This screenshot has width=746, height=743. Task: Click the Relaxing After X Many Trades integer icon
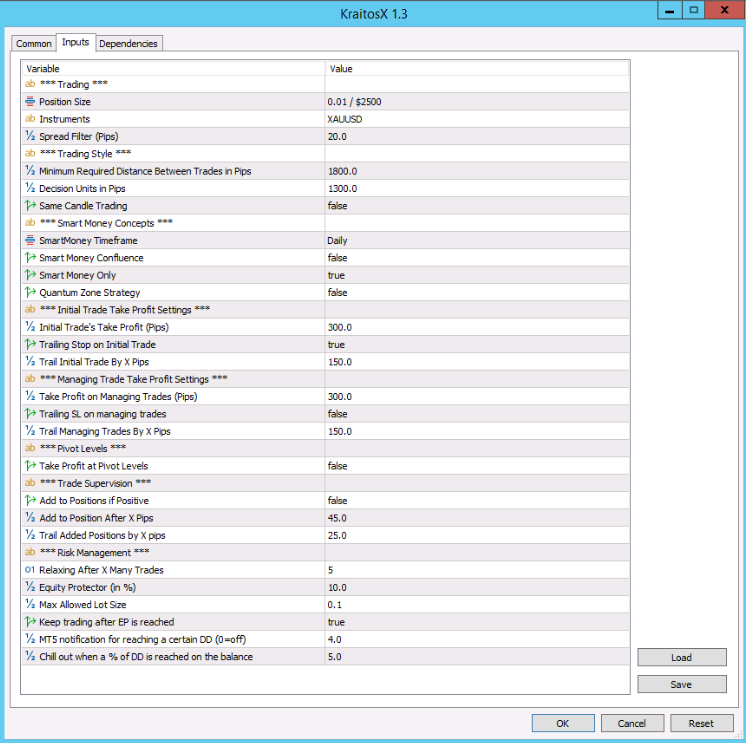click(x=30, y=569)
